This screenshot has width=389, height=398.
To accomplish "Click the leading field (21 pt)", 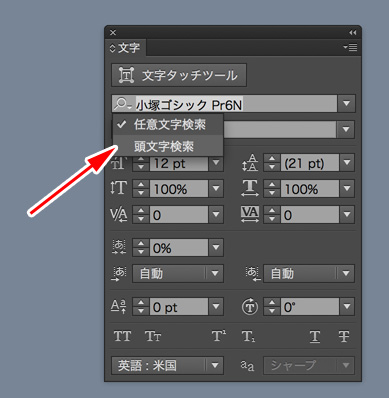I will pyautogui.click(x=310, y=163).
